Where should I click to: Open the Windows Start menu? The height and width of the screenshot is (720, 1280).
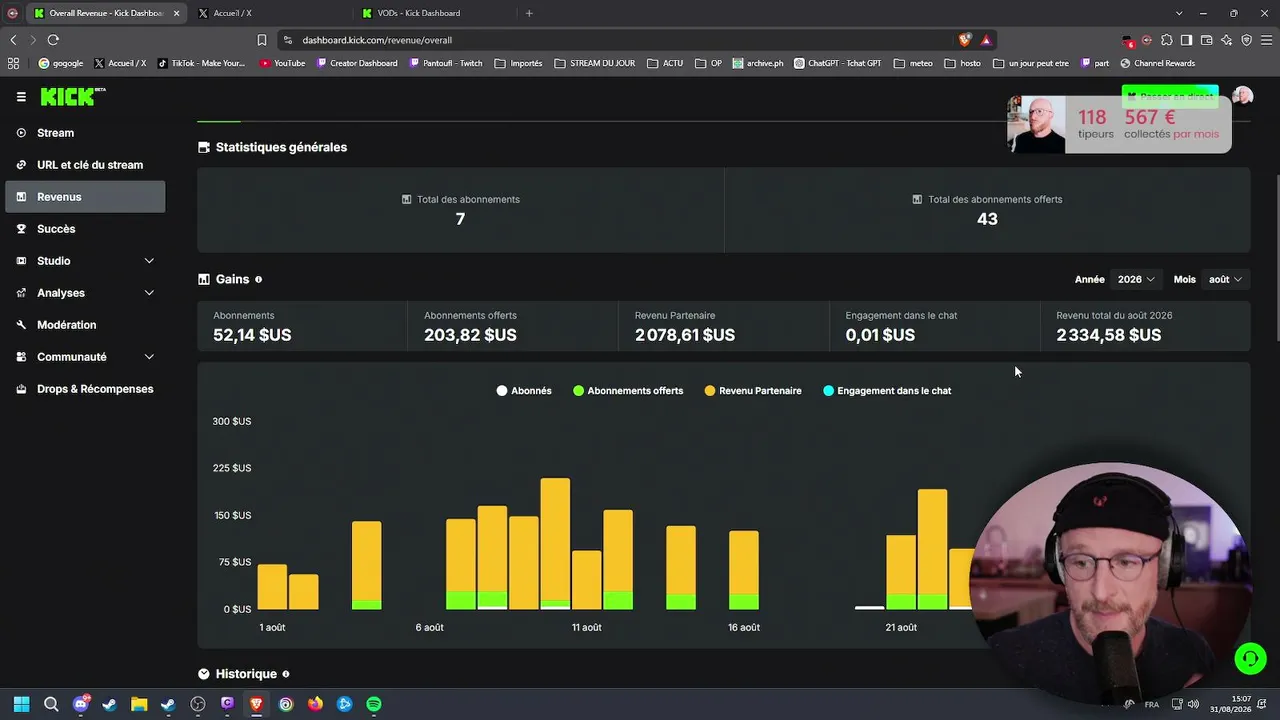click(x=21, y=704)
